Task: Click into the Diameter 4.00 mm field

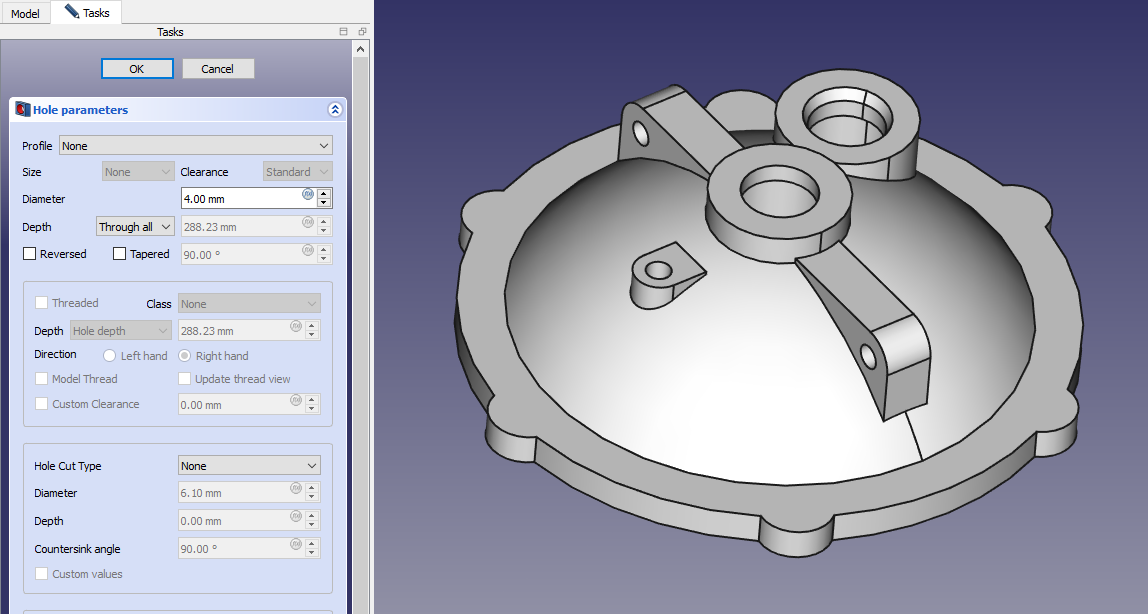Action: point(240,199)
